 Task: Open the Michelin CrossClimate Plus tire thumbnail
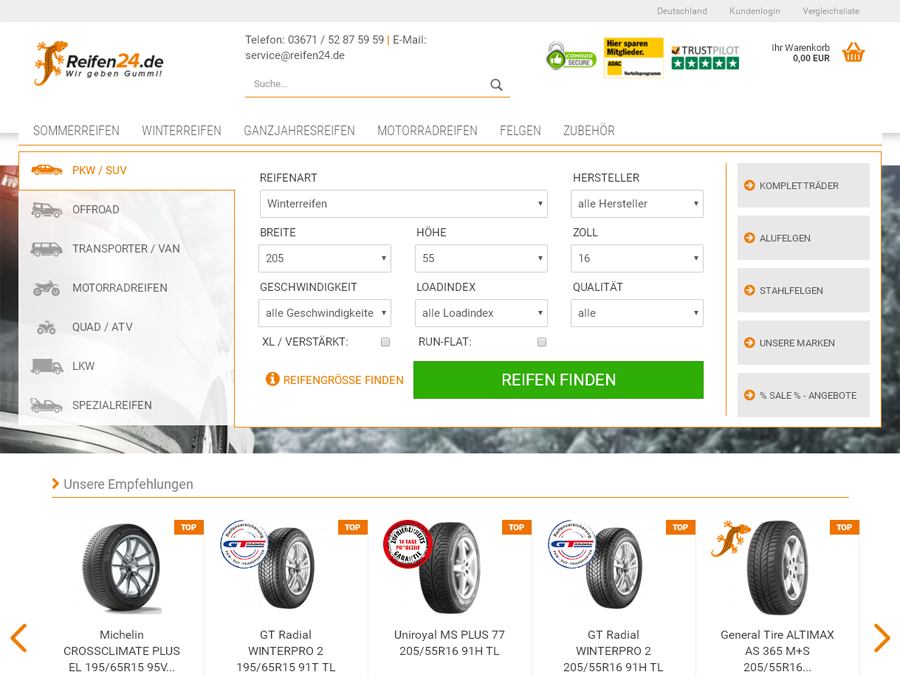click(x=121, y=567)
